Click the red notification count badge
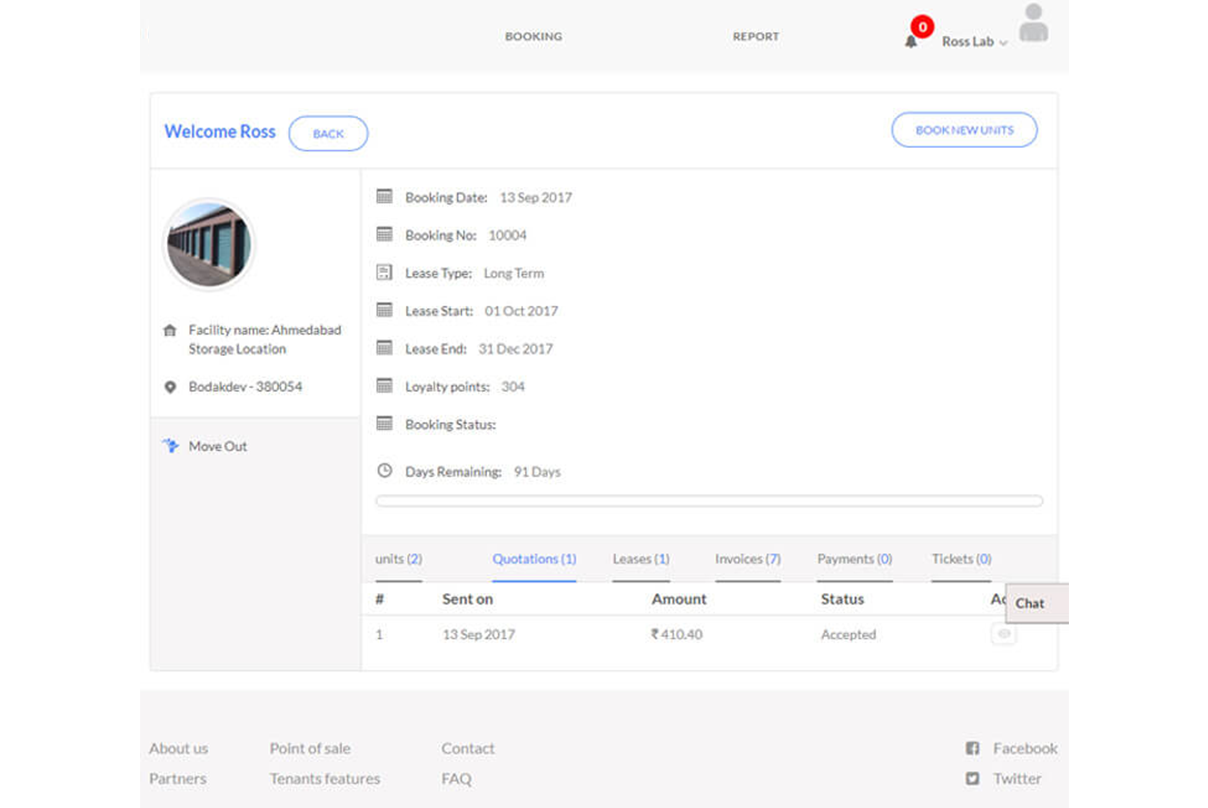 [x=922, y=27]
